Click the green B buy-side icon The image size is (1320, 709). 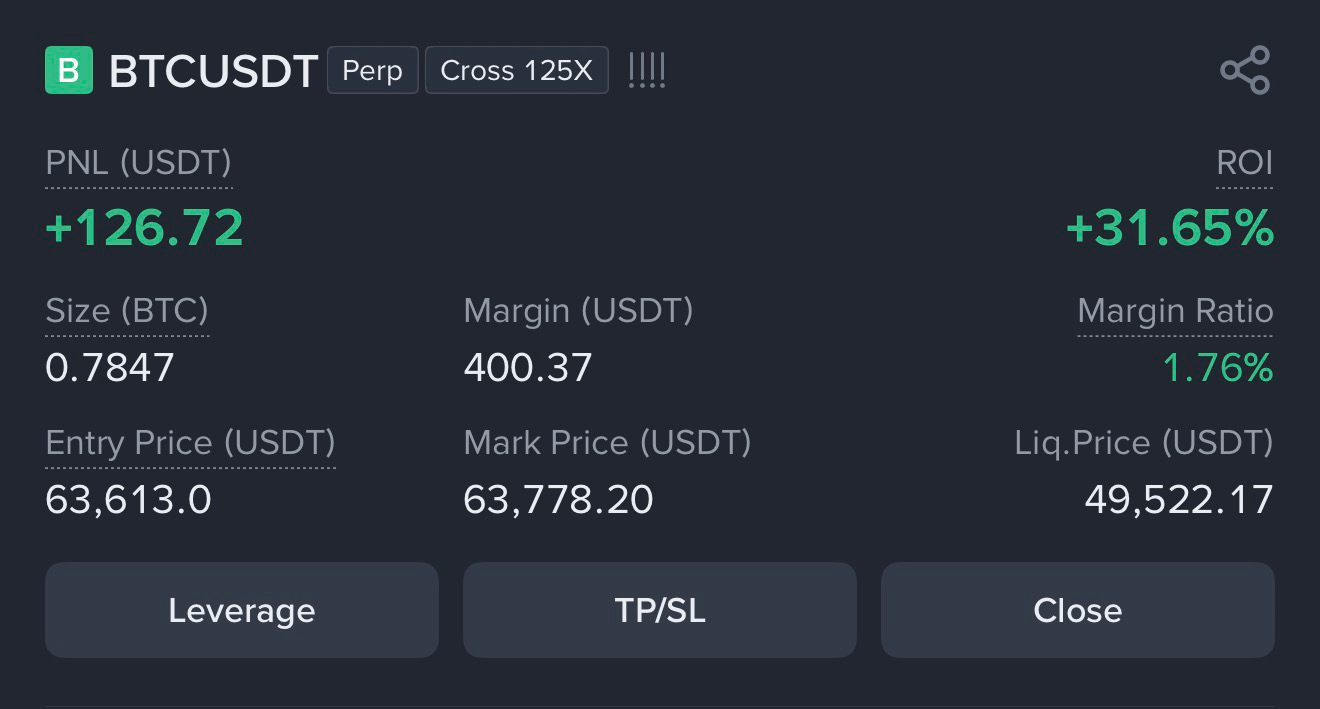pos(69,70)
